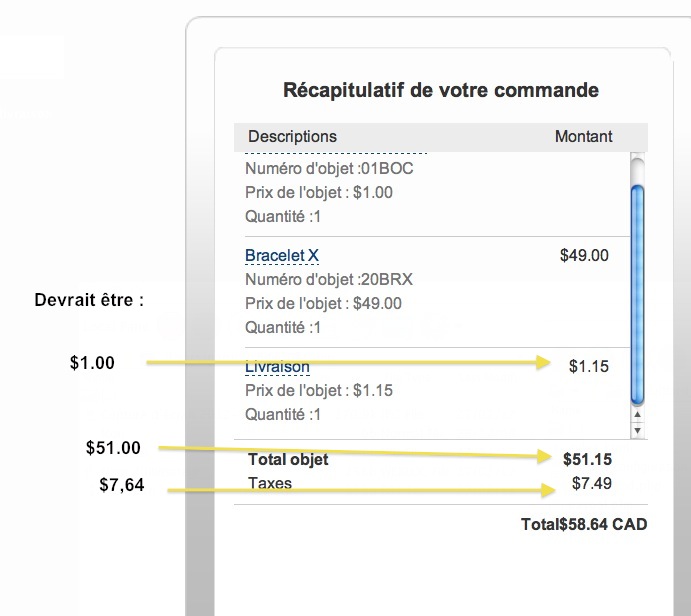
Task: Click the $1.15 Livraison amount
Action: click(589, 367)
